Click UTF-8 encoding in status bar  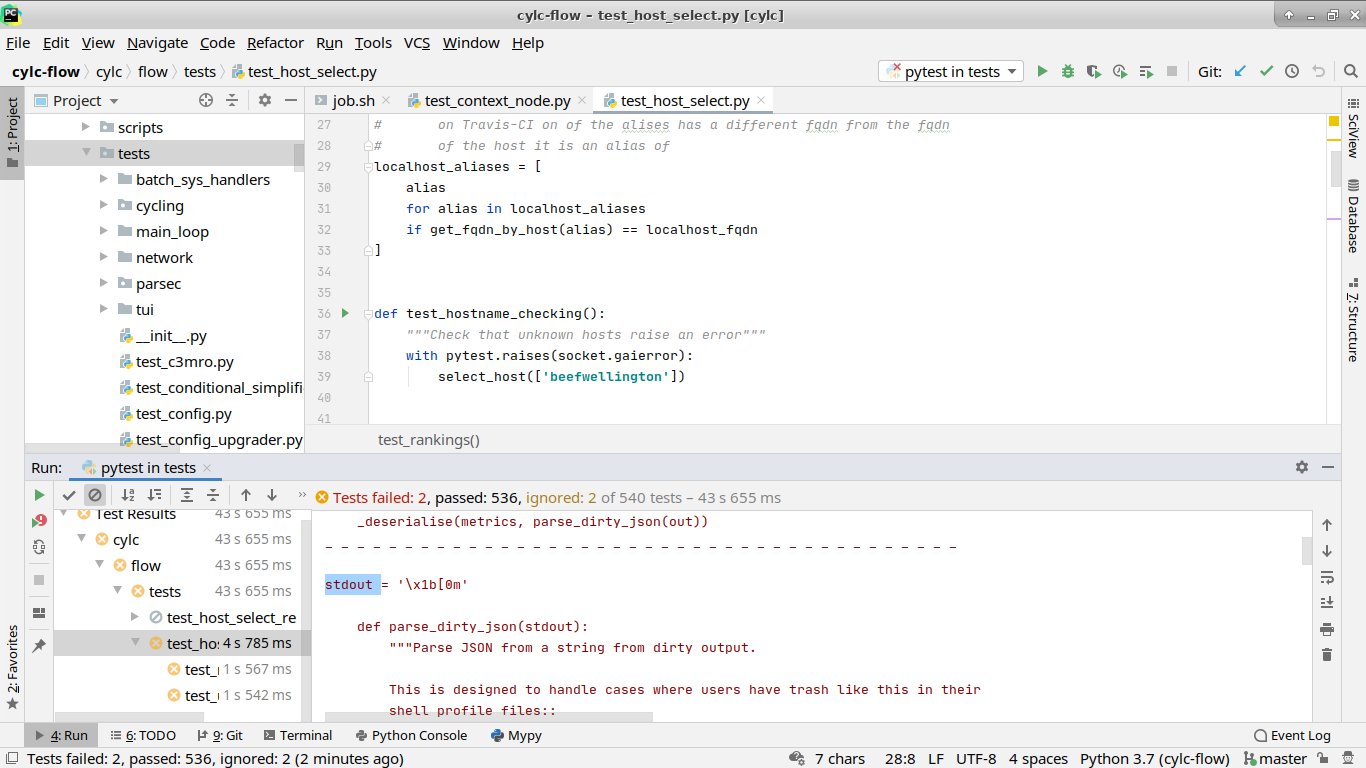(976, 759)
